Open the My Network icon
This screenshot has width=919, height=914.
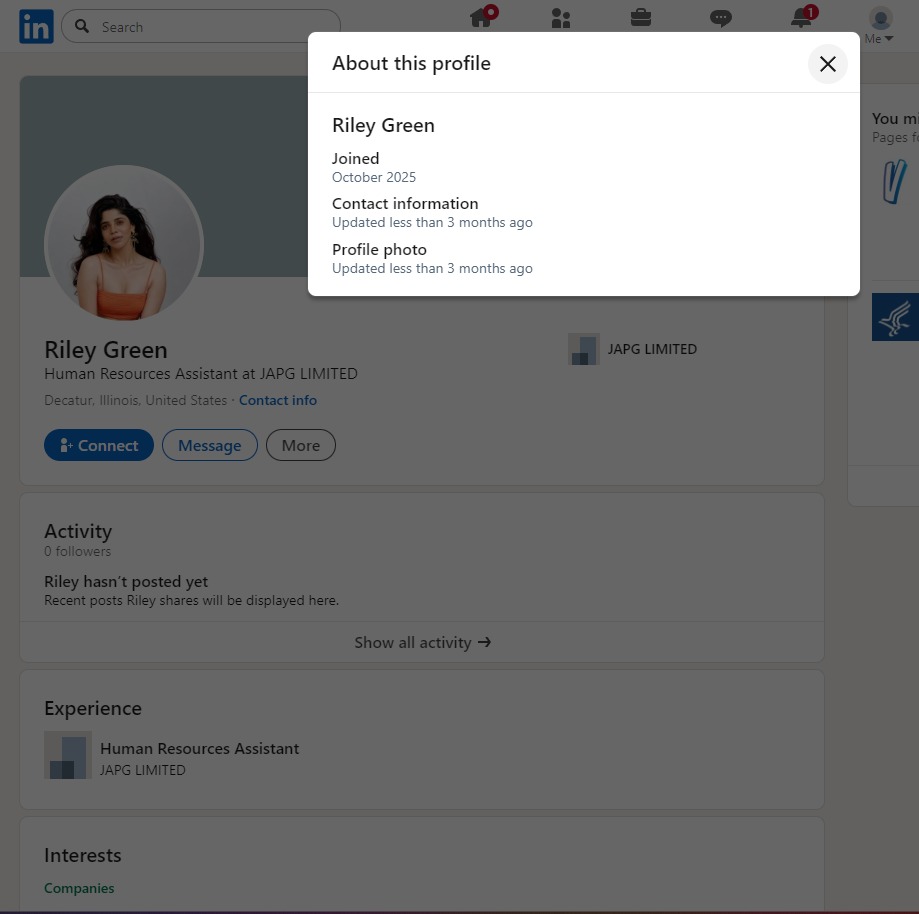pyautogui.click(x=561, y=18)
